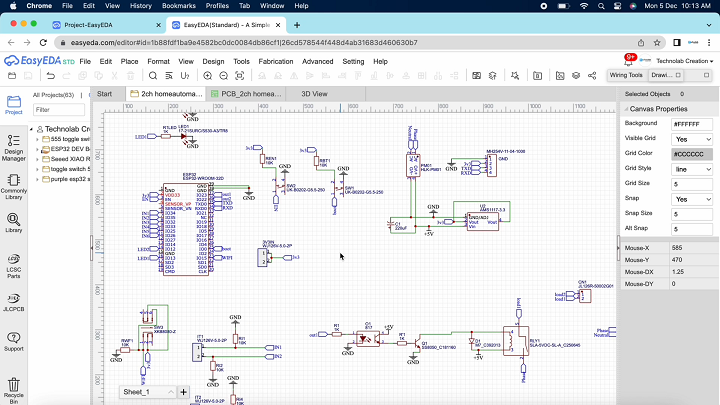Click the Undo arrow in toolbar

(x=51, y=76)
